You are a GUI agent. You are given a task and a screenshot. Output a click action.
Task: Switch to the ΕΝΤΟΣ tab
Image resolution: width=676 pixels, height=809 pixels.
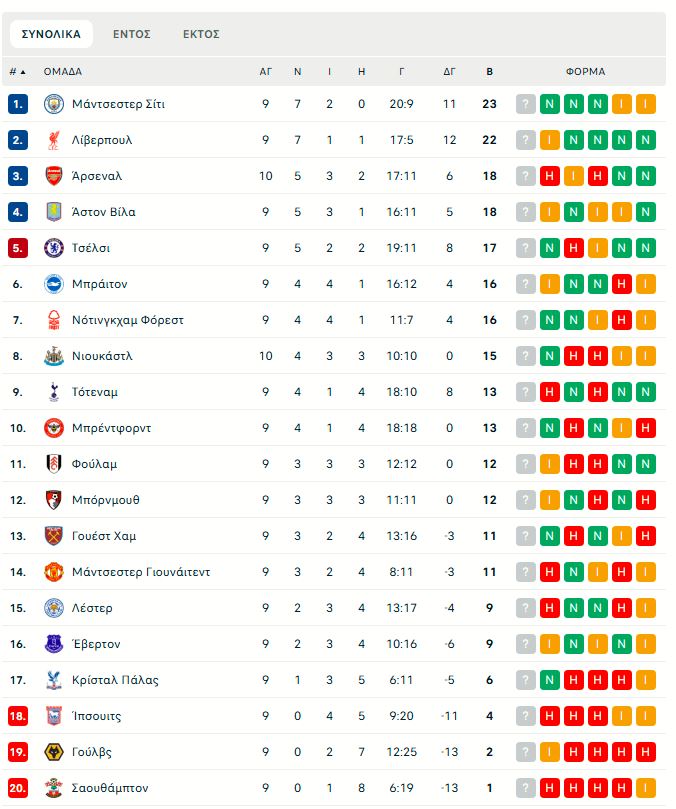point(131,34)
